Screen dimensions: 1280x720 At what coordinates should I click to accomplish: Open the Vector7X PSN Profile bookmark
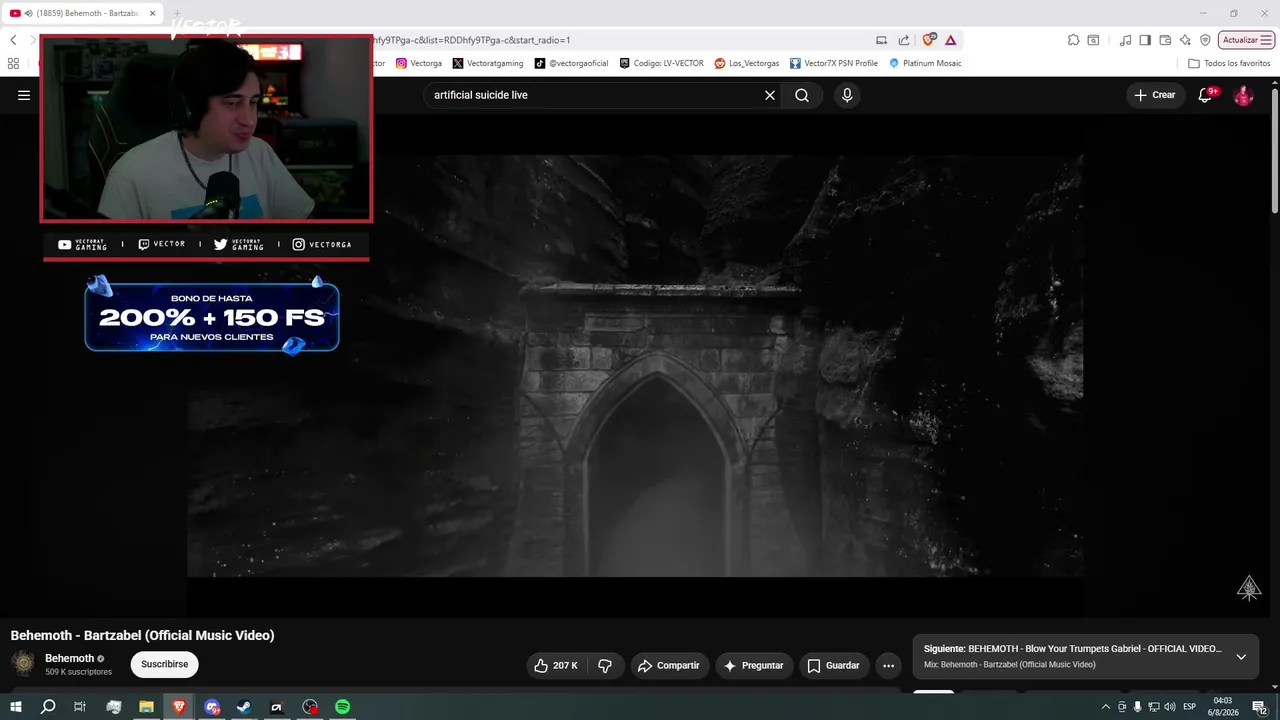(834, 63)
